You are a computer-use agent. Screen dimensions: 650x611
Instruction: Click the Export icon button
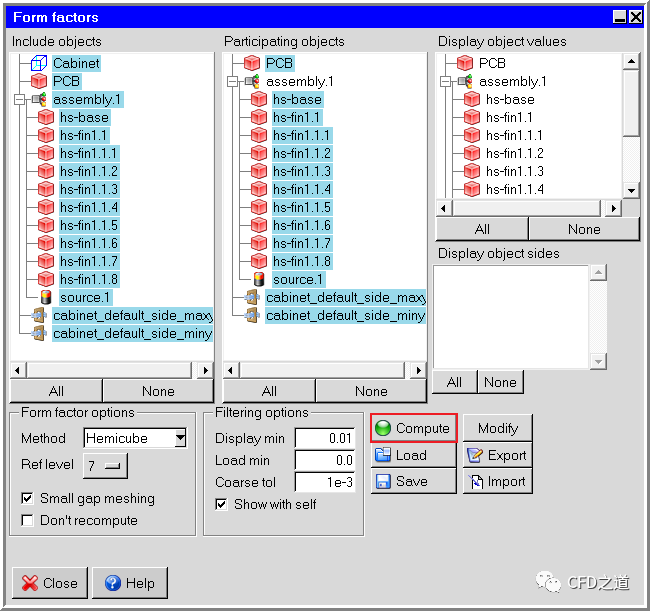pyautogui.click(x=474, y=455)
